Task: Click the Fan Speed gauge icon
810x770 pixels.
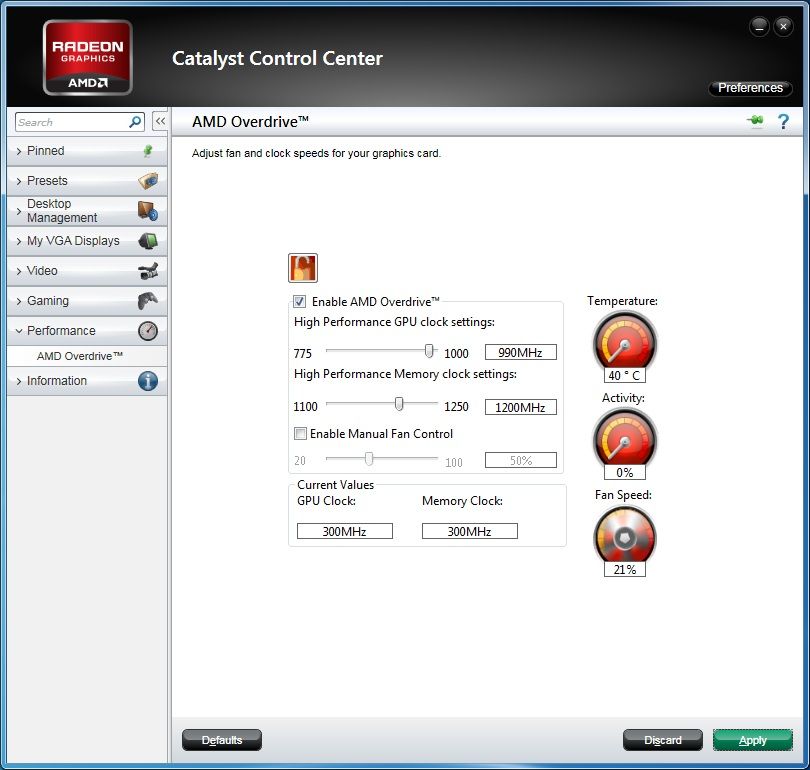Action: click(624, 535)
